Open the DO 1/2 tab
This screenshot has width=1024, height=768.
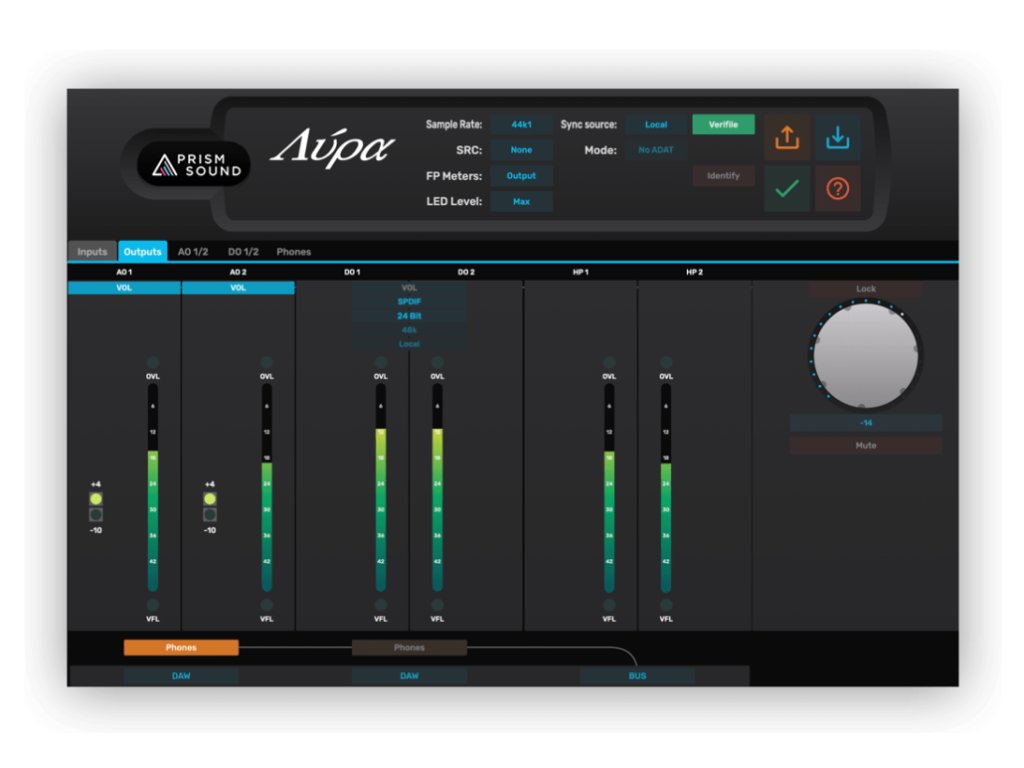[243, 251]
